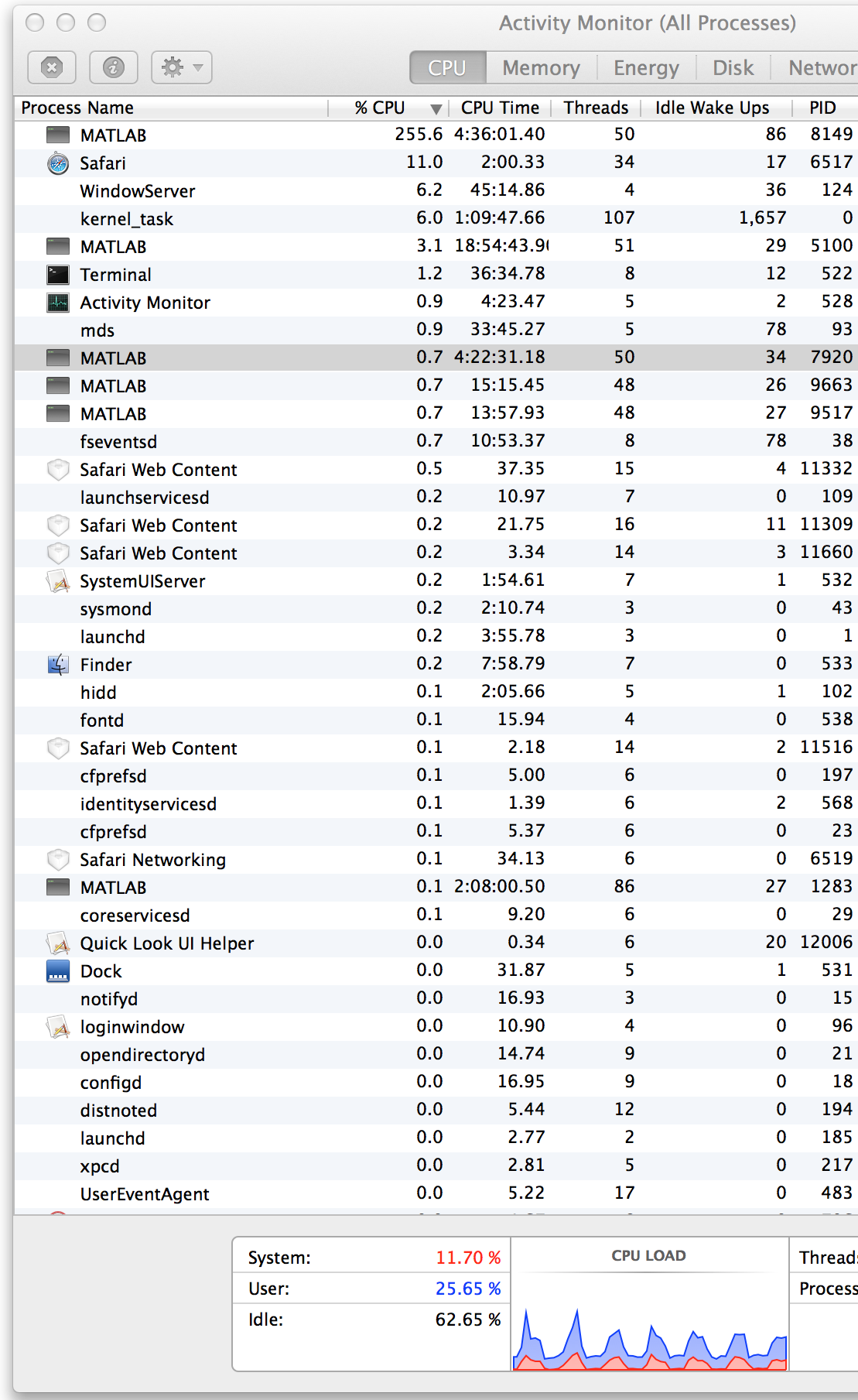
Task: Select the notifyd process name
Action: pos(109,999)
